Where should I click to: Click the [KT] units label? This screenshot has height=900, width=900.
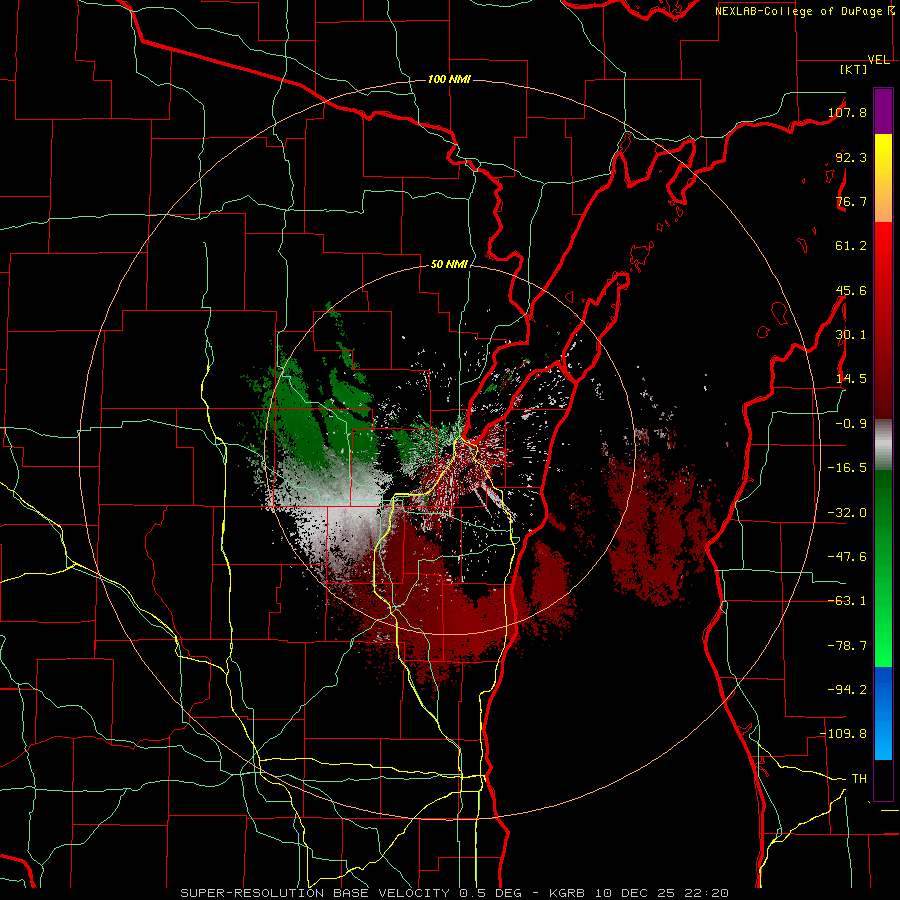pyautogui.click(x=853, y=70)
